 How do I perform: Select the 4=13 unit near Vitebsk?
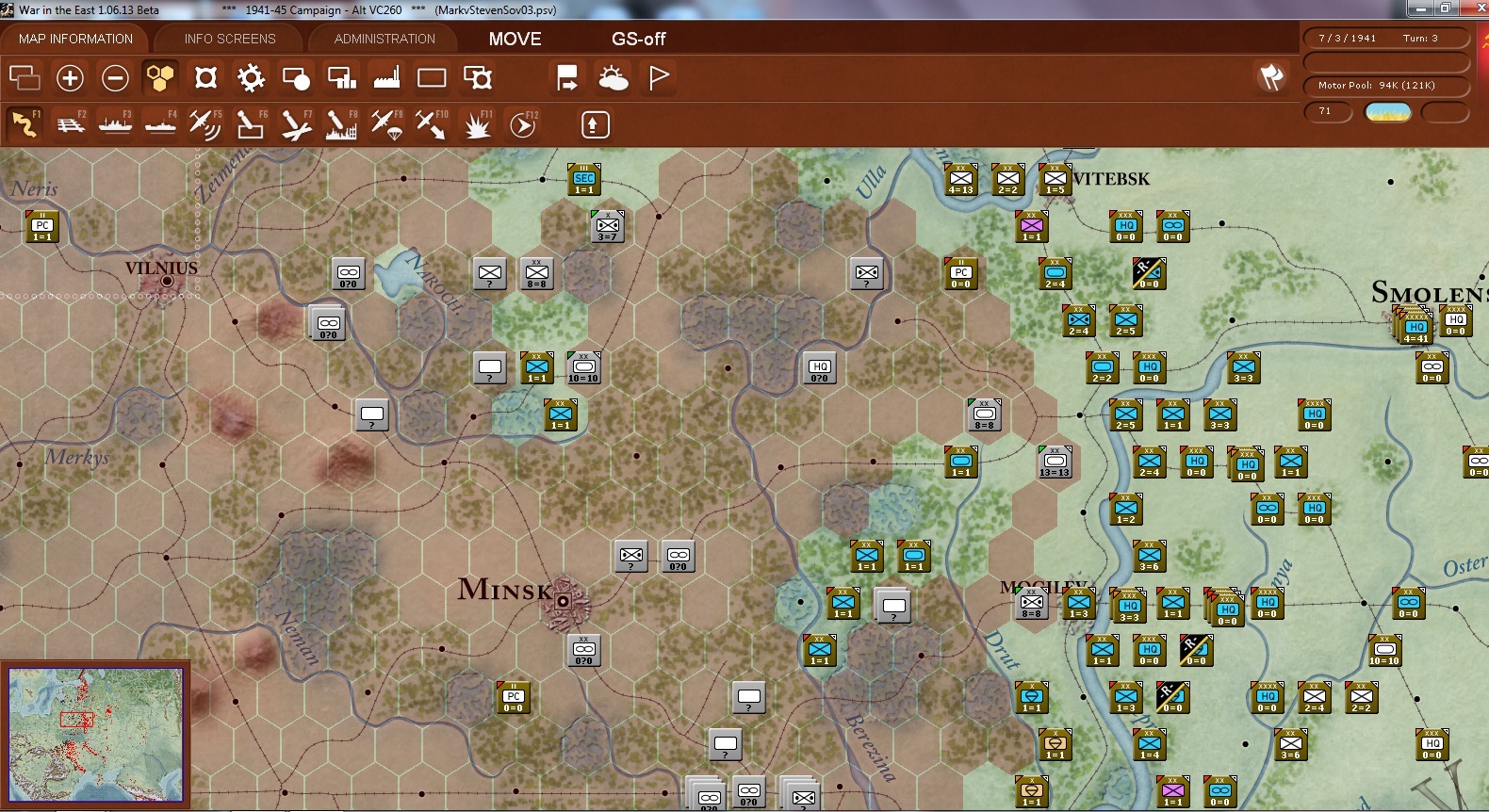point(961,179)
